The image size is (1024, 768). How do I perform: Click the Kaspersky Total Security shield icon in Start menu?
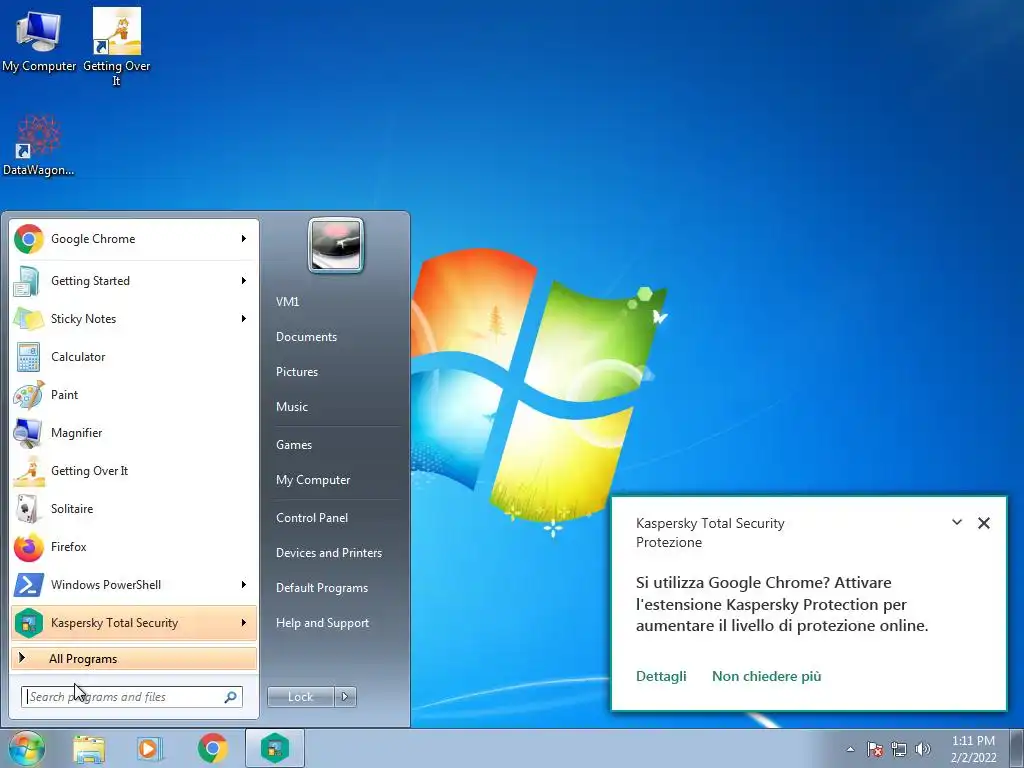coord(29,623)
